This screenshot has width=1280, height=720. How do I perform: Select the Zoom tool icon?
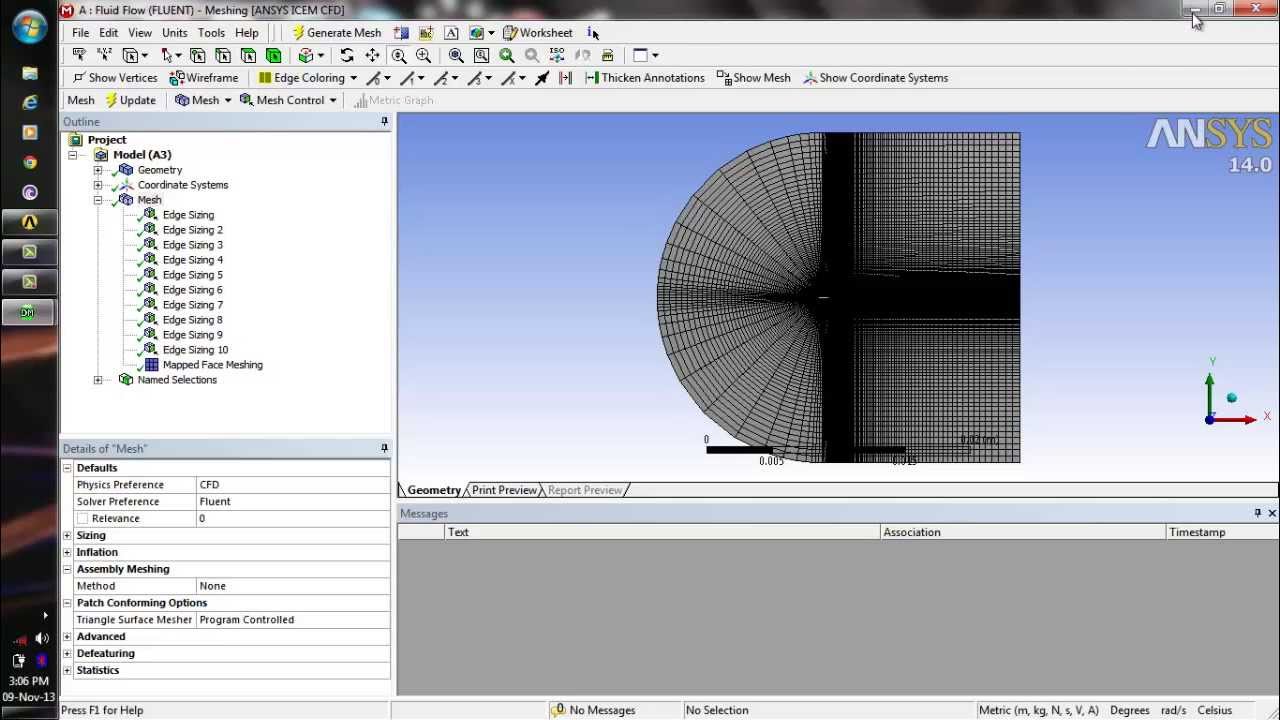(x=399, y=56)
